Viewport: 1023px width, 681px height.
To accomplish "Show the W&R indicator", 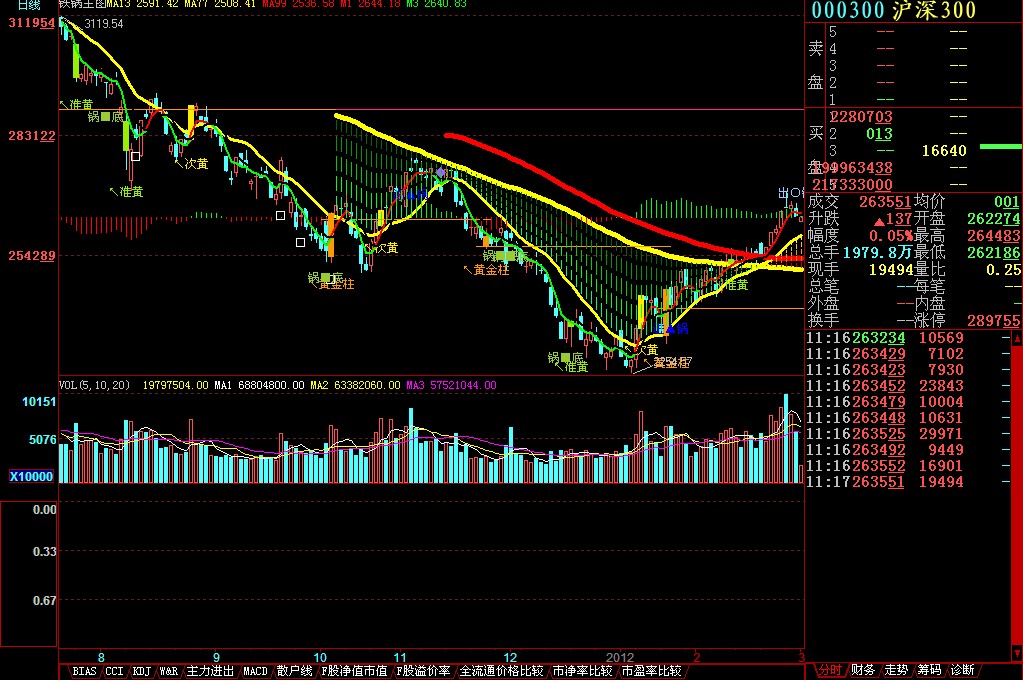I will (x=169, y=671).
